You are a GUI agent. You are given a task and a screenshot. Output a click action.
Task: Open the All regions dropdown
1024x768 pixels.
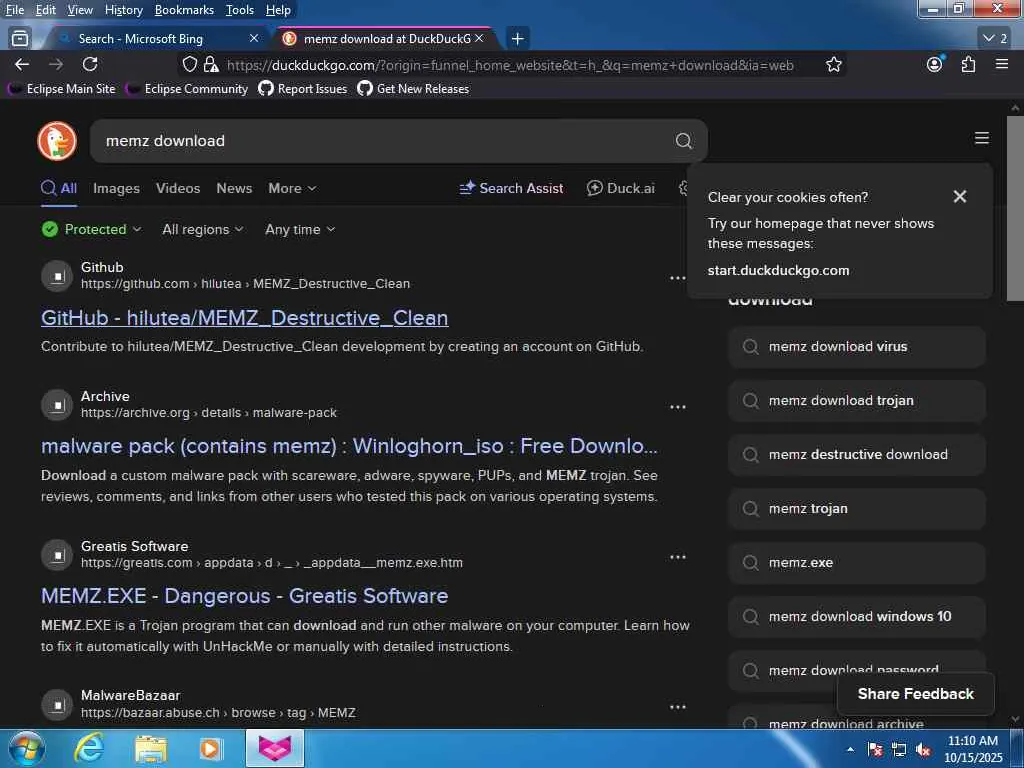coord(202,229)
